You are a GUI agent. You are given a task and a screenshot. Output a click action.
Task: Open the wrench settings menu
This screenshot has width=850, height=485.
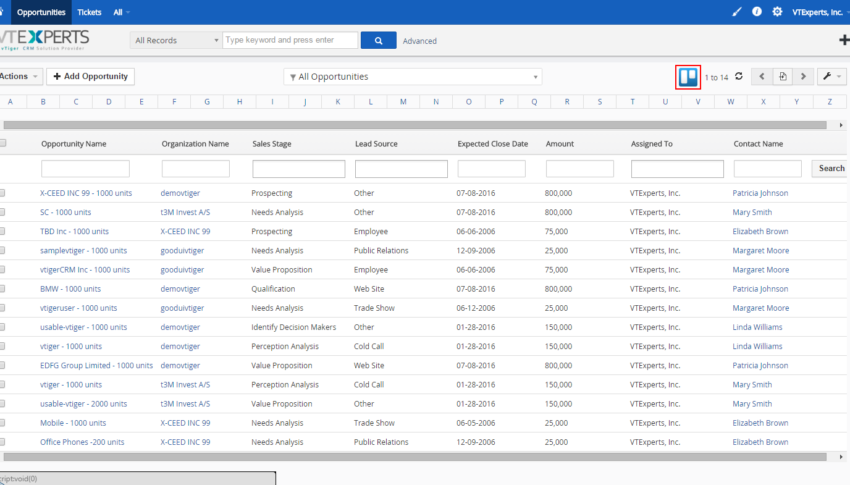point(832,76)
